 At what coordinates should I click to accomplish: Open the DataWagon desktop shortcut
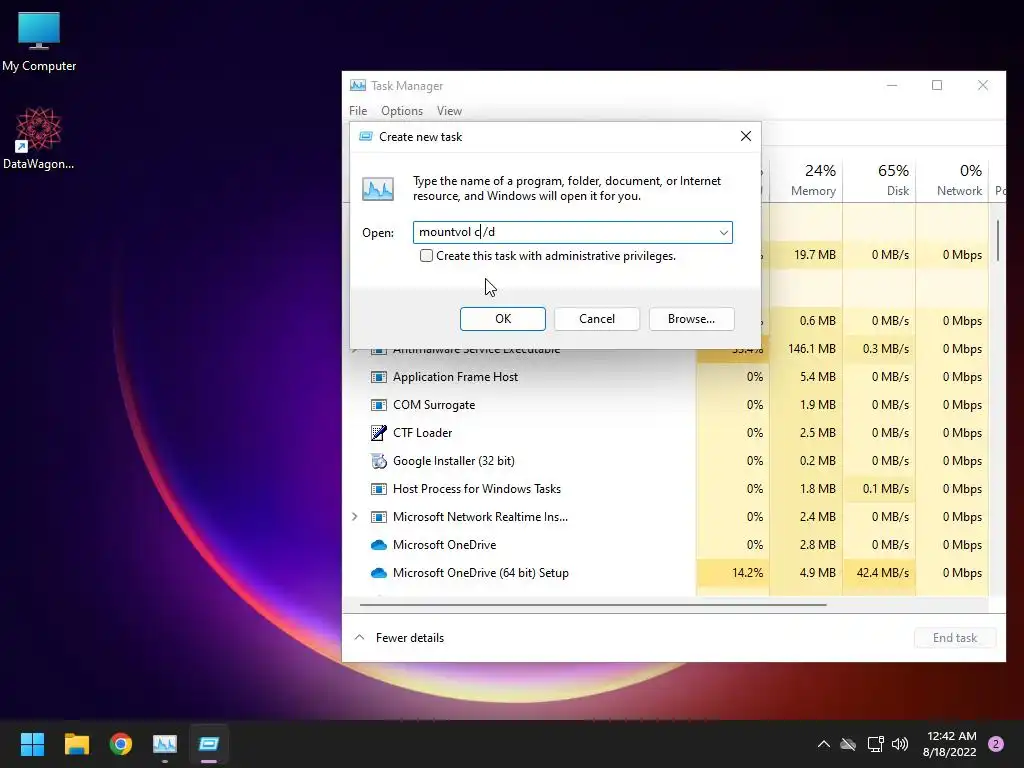39,138
